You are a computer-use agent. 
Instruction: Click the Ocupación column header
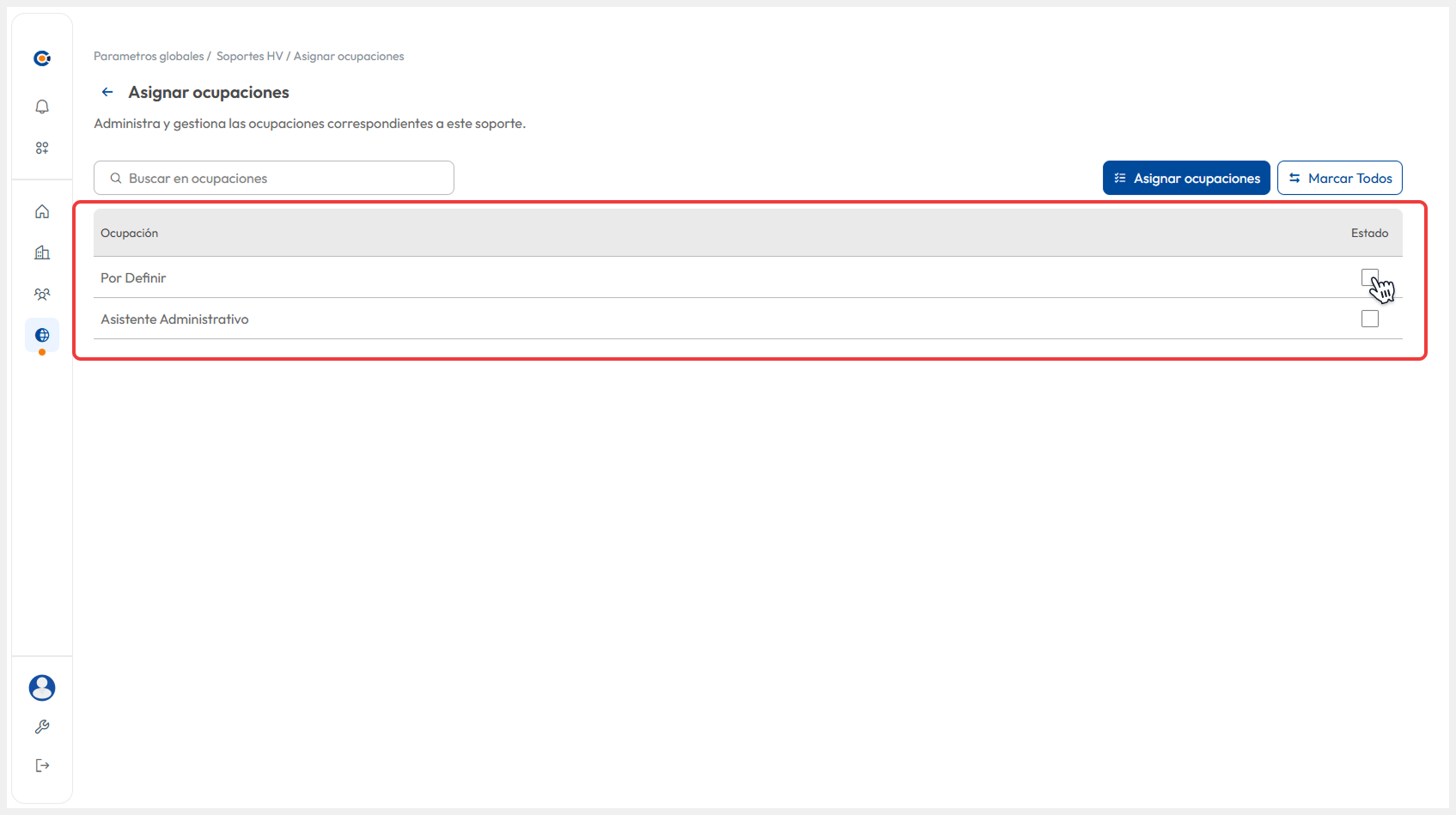click(x=130, y=233)
